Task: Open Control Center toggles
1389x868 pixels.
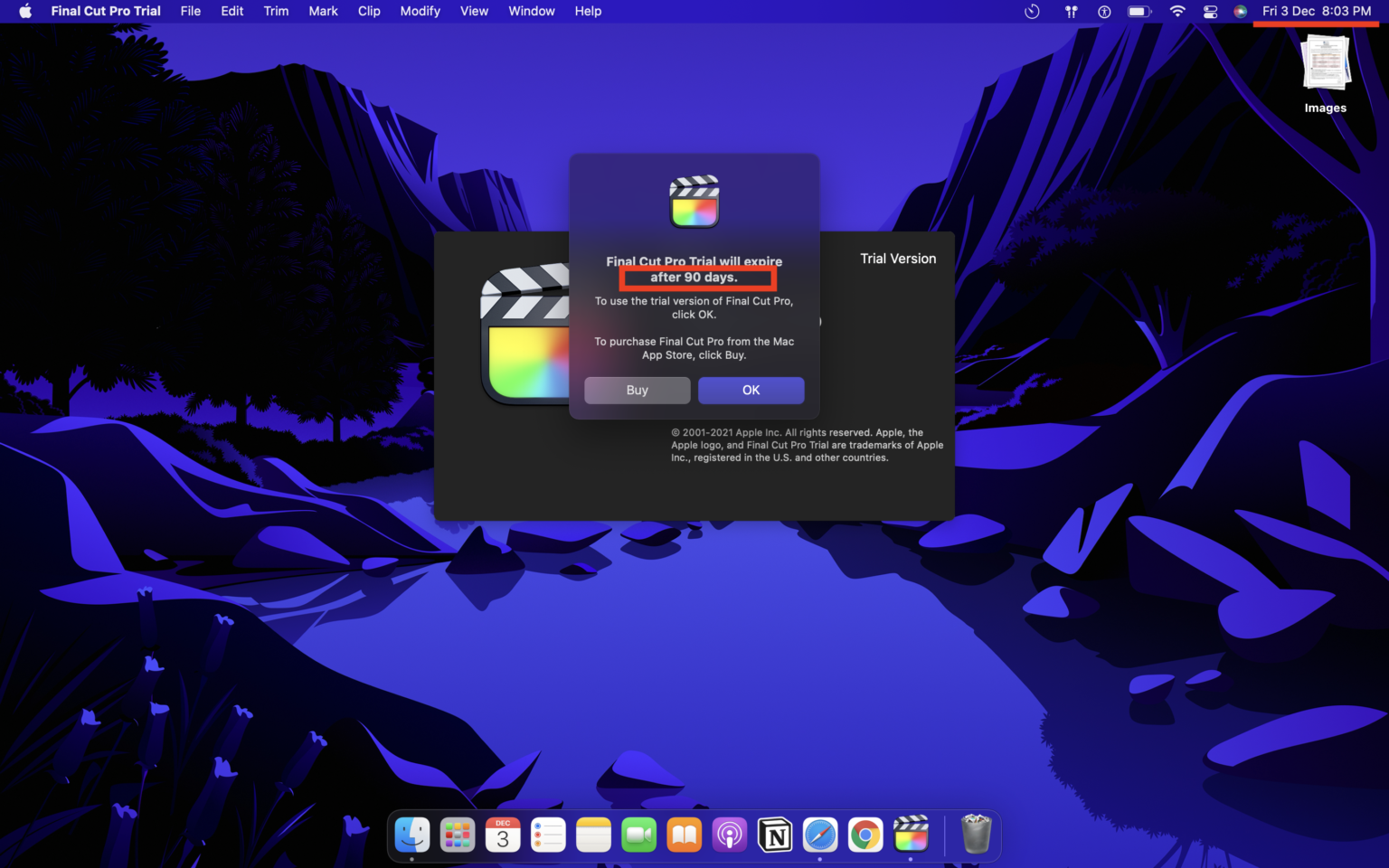Action: [x=1210, y=11]
